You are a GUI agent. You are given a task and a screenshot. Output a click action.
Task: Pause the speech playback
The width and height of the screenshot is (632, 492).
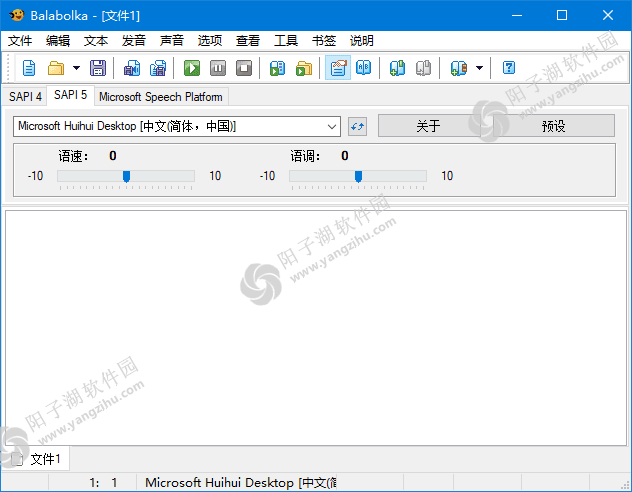(218, 68)
